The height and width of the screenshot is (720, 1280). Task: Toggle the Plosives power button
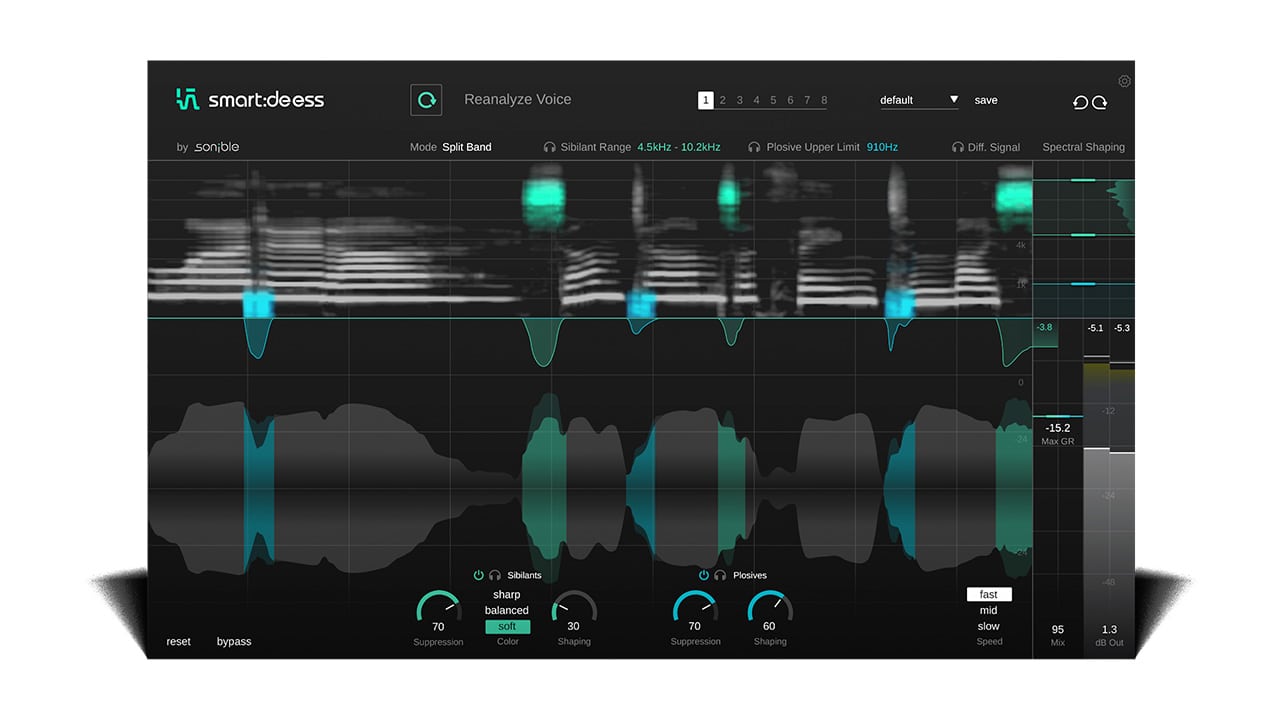(x=704, y=576)
